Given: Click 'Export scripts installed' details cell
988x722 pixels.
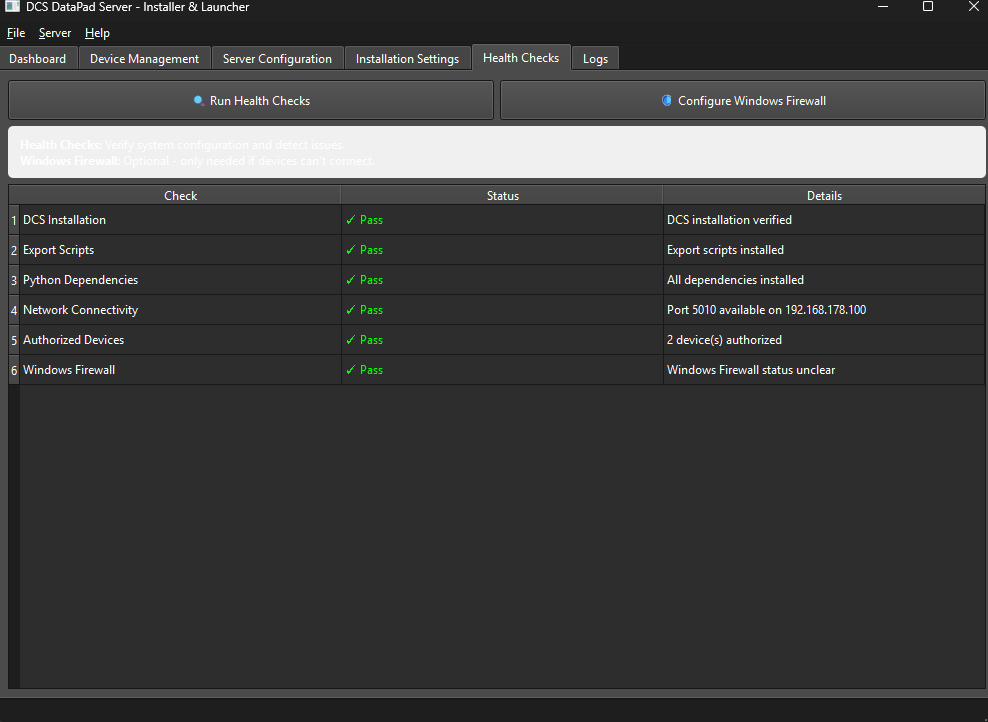Looking at the screenshot, I should [824, 250].
